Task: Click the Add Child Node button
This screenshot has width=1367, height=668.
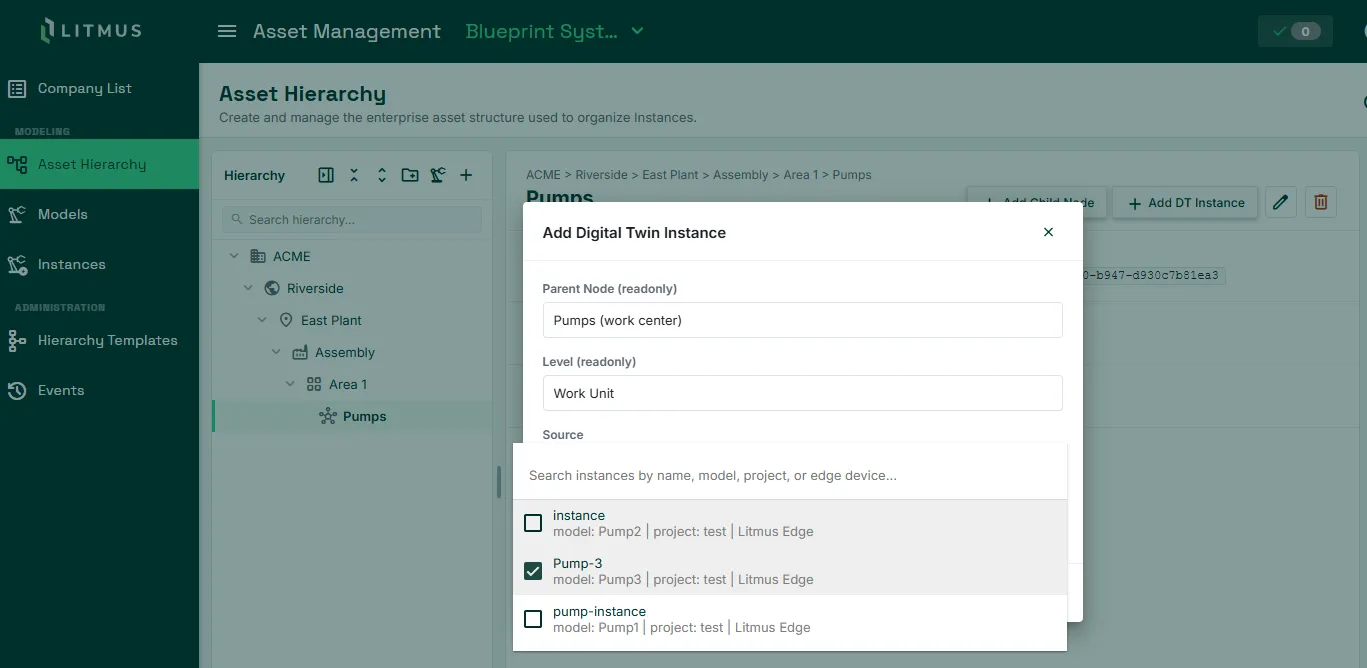Action: (x=1037, y=202)
